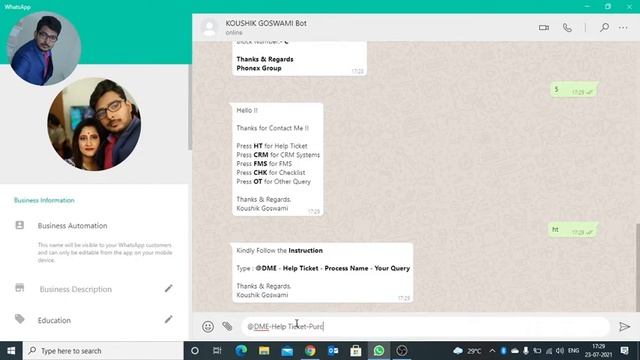Open Microsoft Store from taskbar
This screenshot has height=360, width=640.
tap(356, 351)
